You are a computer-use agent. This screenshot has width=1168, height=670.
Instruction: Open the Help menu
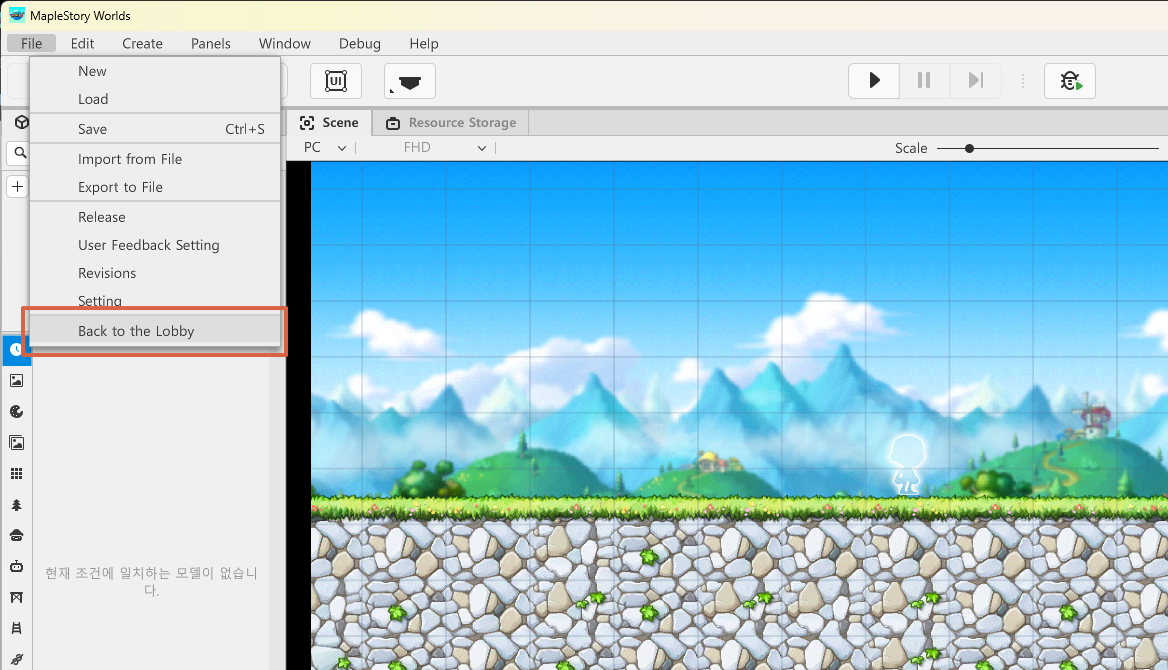click(424, 43)
